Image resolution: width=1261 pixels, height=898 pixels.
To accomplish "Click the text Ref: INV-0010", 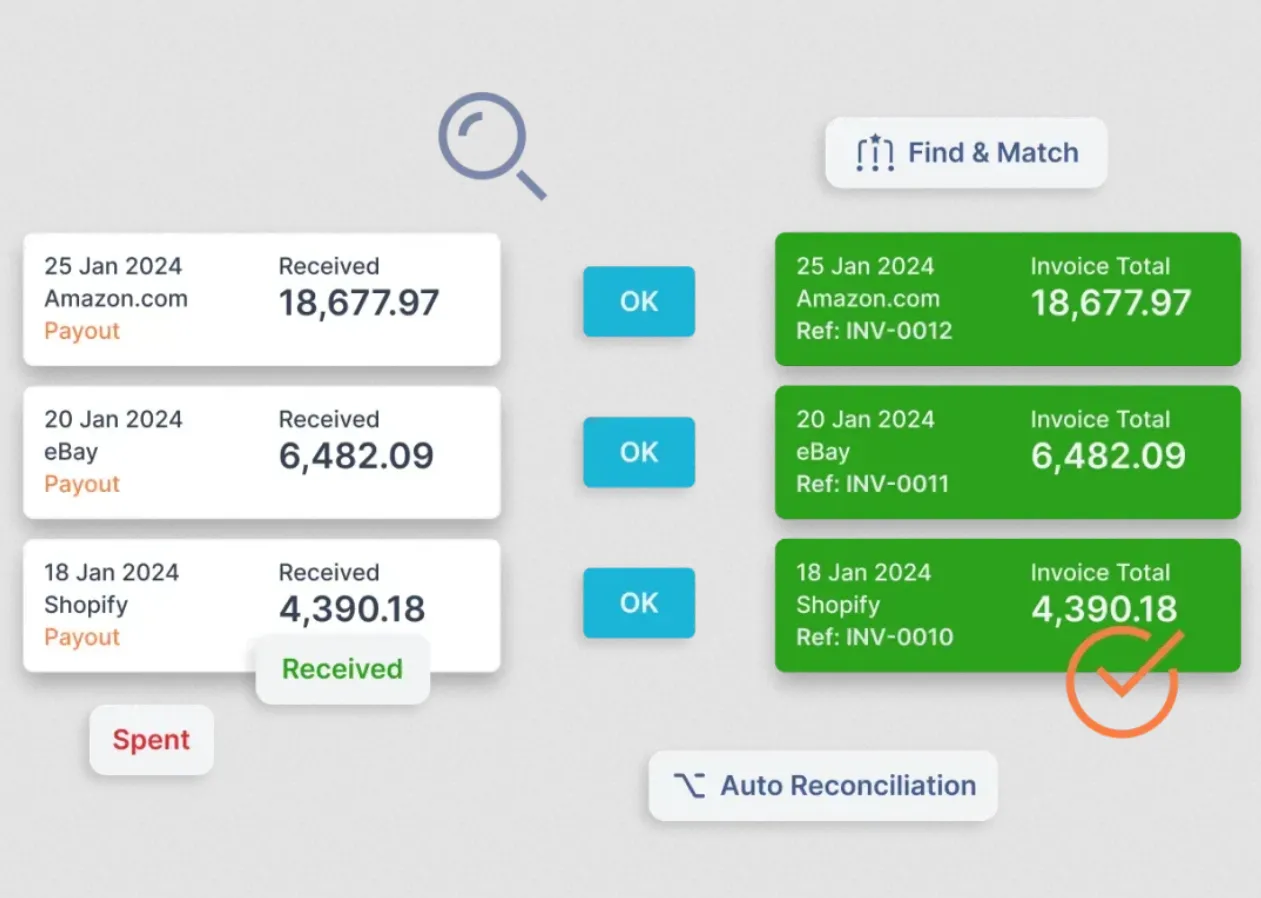I will tap(874, 637).
